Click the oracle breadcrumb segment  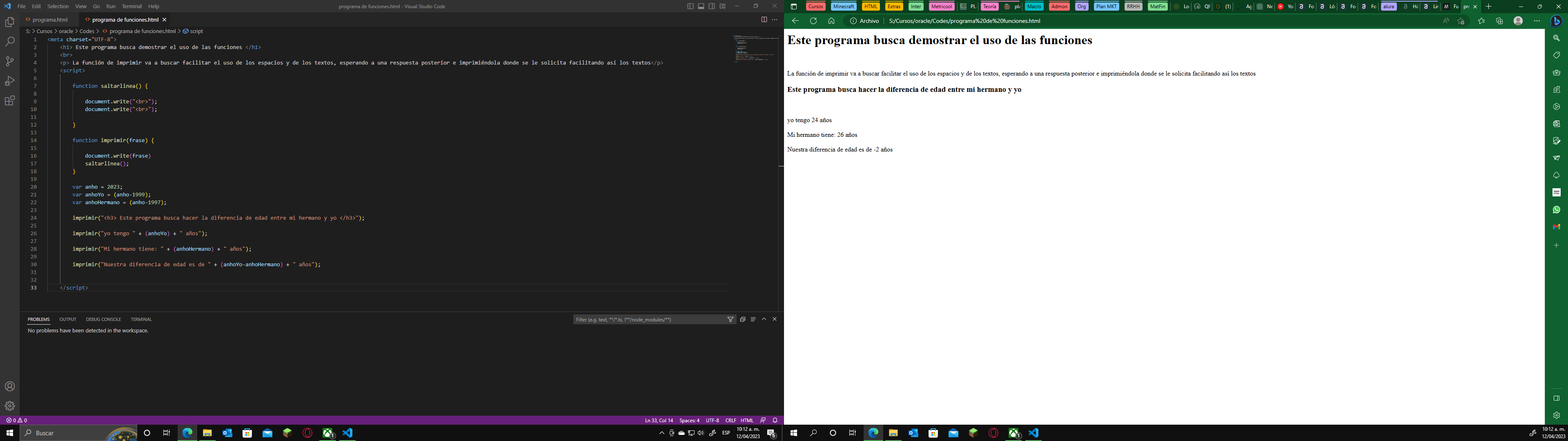(66, 31)
